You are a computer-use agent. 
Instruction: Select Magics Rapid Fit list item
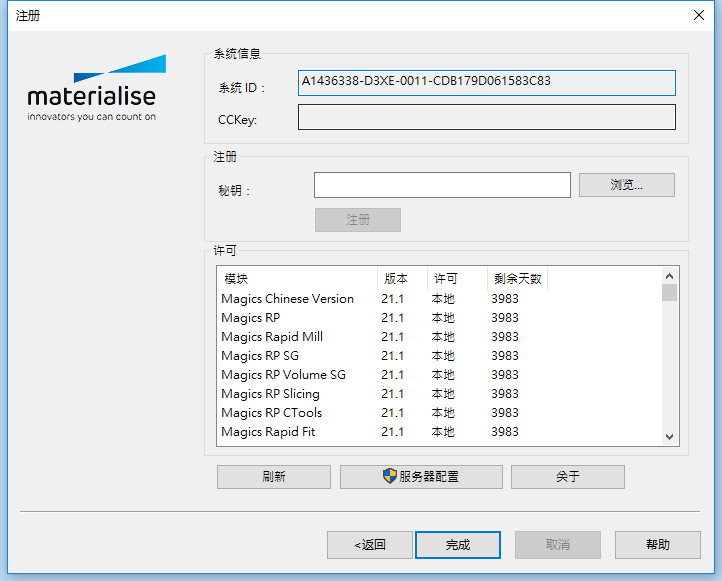[268, 432]
